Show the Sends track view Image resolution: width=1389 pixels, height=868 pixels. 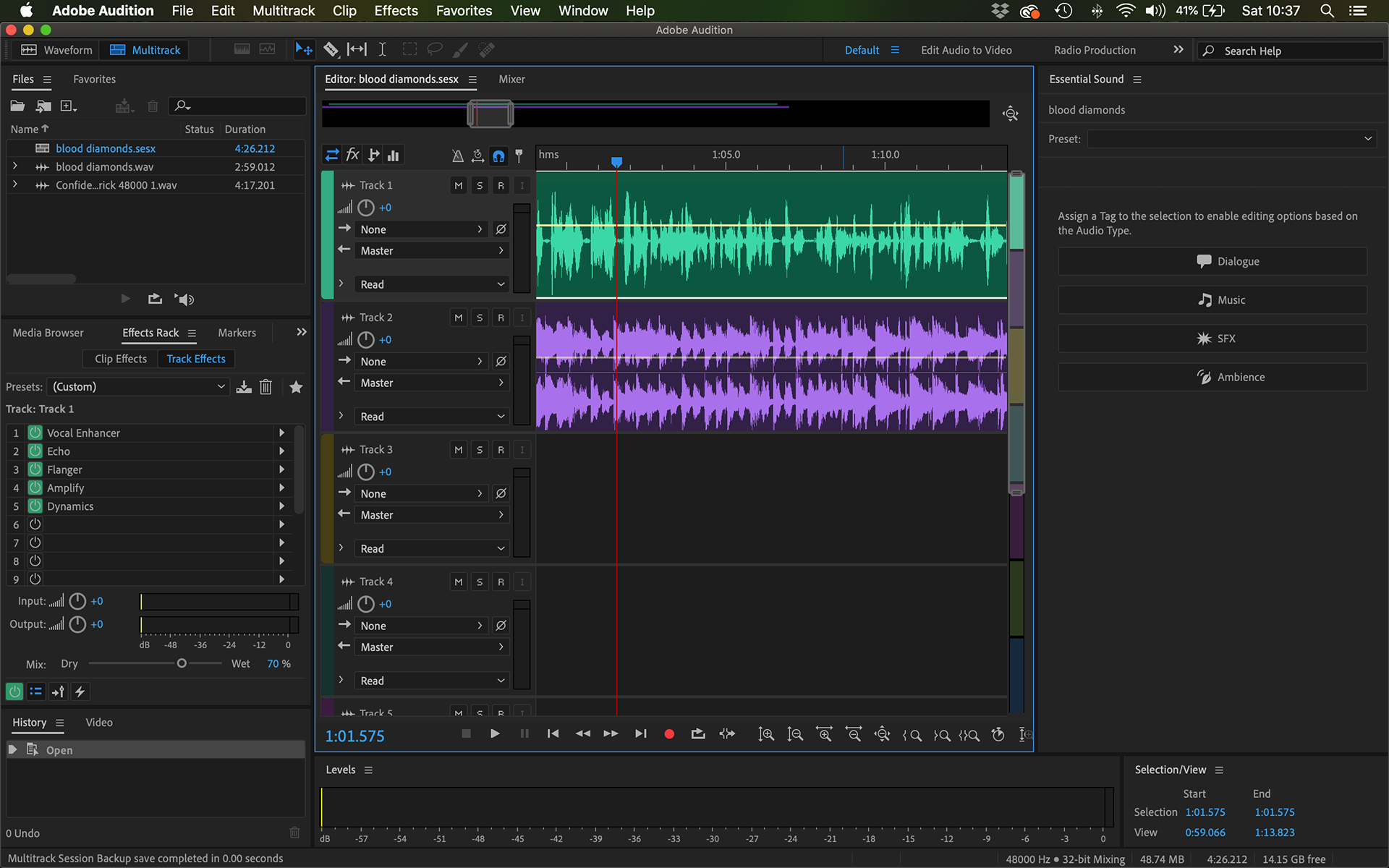click(x=373, y=155)
